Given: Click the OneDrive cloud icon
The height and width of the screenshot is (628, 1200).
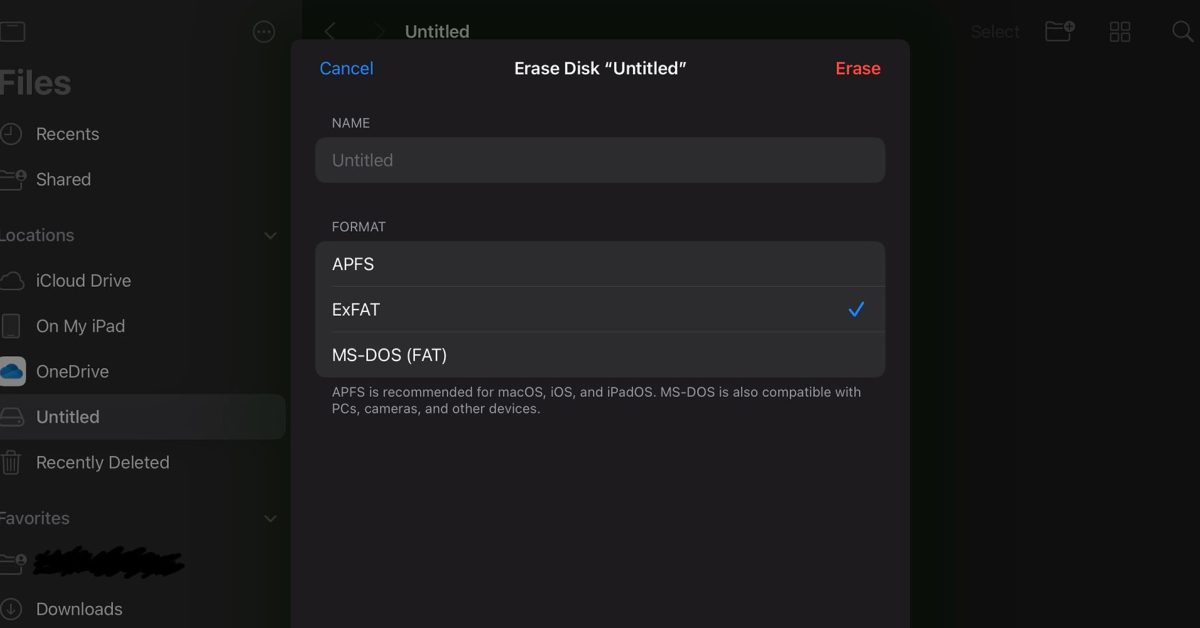Looking at the screenshot, I should point(12,372).
